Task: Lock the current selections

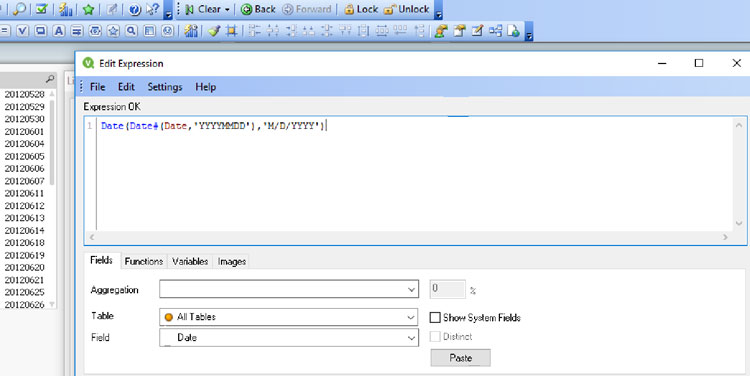Action: (x=361, y=9)
